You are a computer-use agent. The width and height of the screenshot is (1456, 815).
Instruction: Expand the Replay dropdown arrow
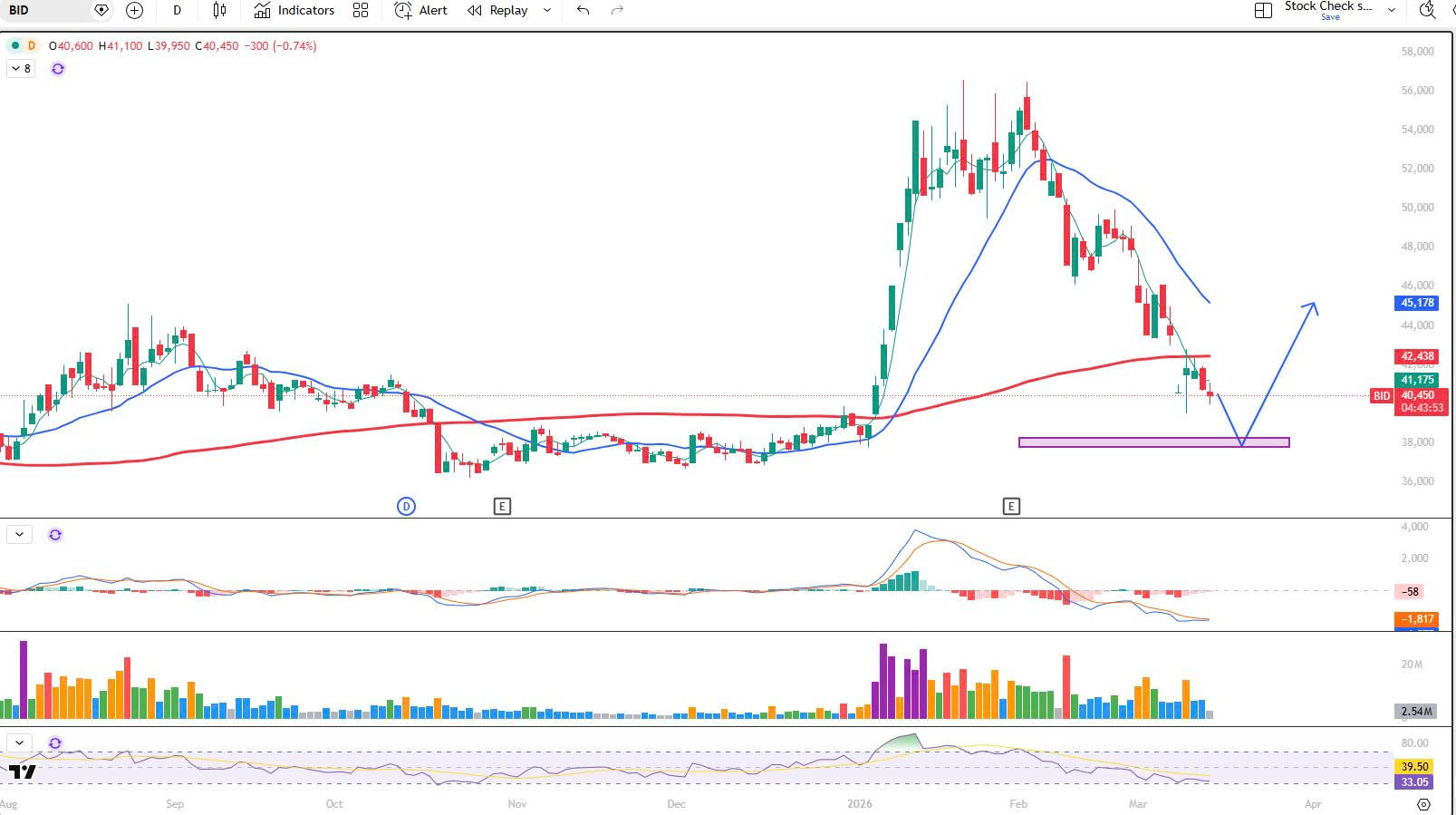[x=546, y=10]
